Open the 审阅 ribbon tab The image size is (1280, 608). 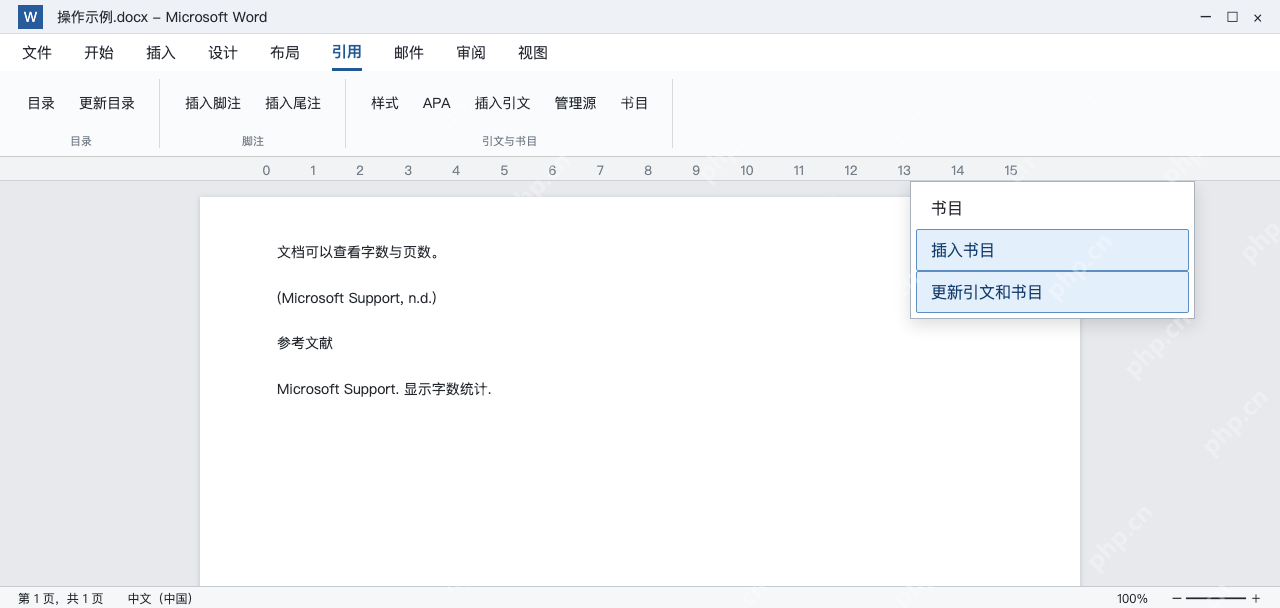coord(471,53)
